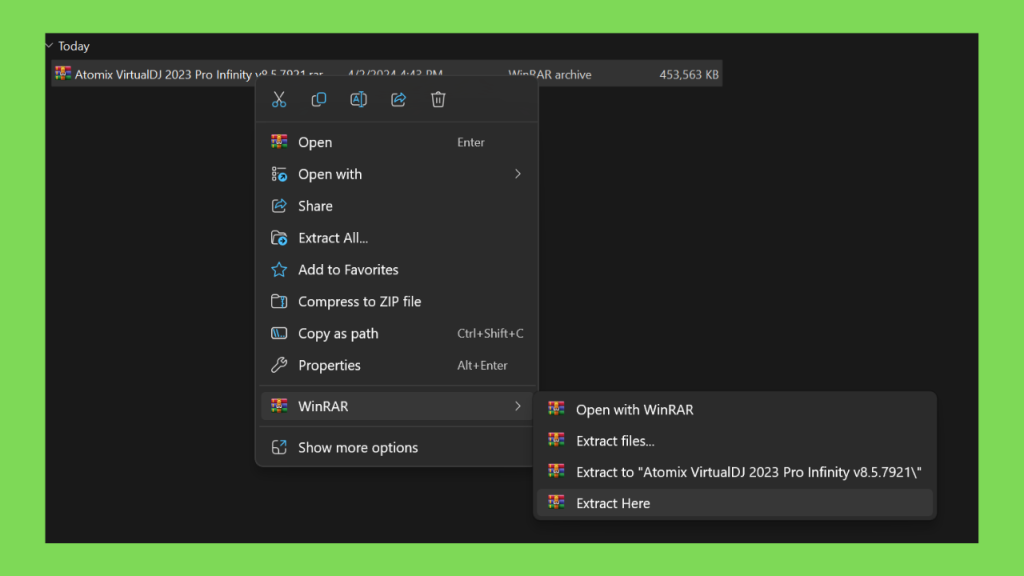The width and height of the screenshot is (1024, 576).
Task: Select Copy as path
Action: (x=396, y=333)
